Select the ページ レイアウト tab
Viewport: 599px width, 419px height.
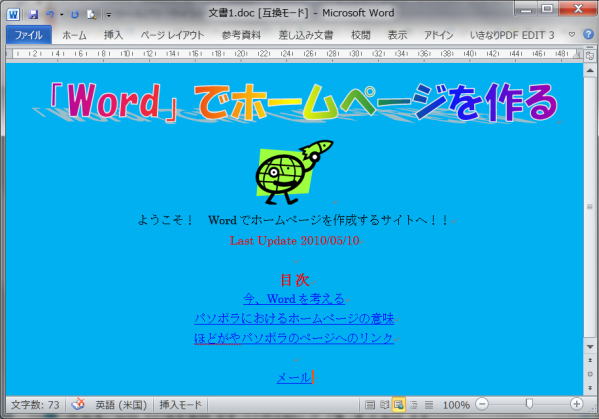point(172,35)
